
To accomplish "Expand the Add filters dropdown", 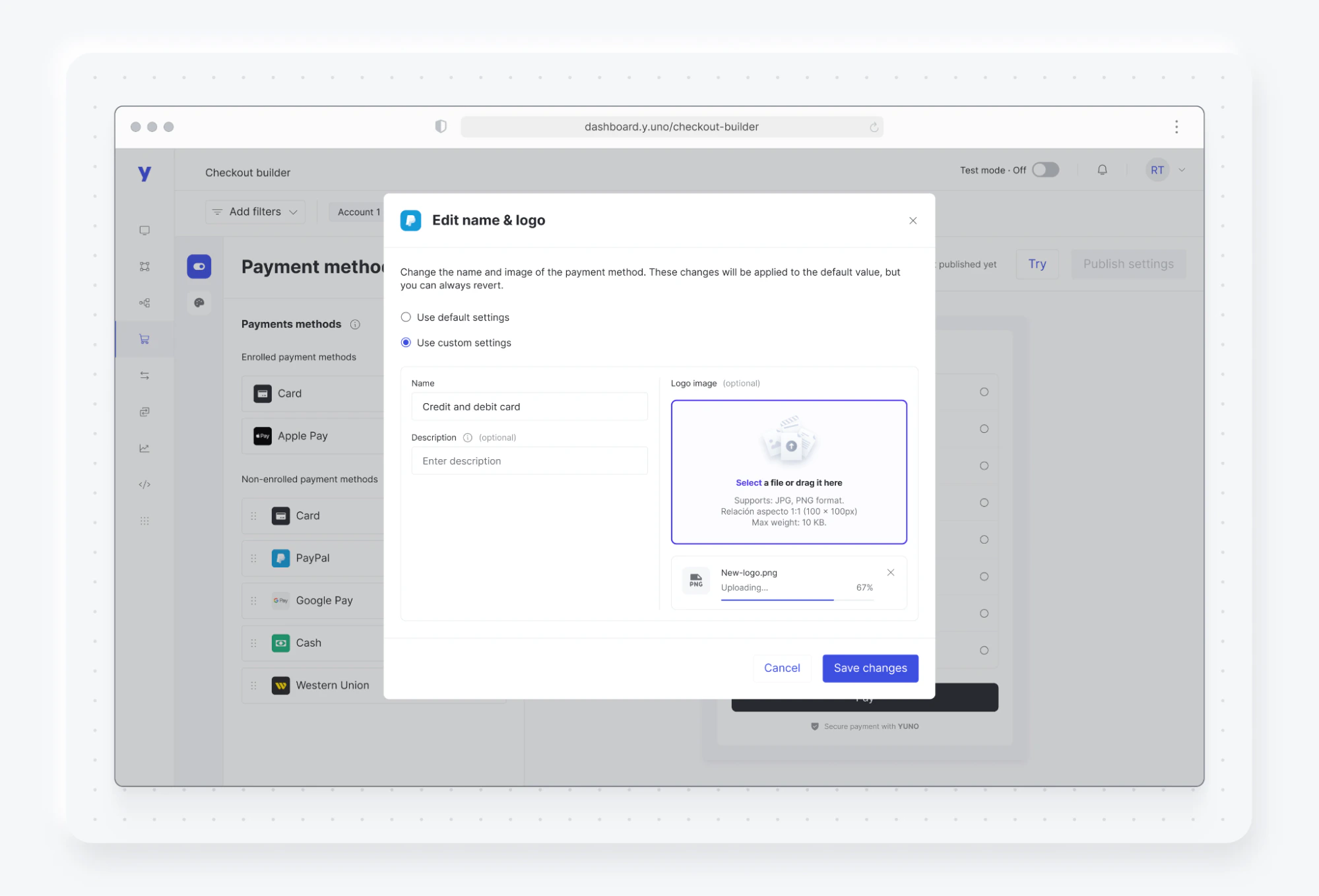I will (255, 212).
